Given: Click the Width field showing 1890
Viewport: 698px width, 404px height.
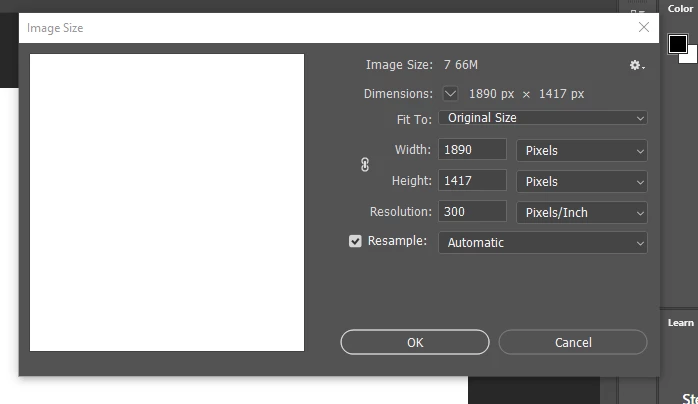Looking at the screenshot, I should coord(472,149).
